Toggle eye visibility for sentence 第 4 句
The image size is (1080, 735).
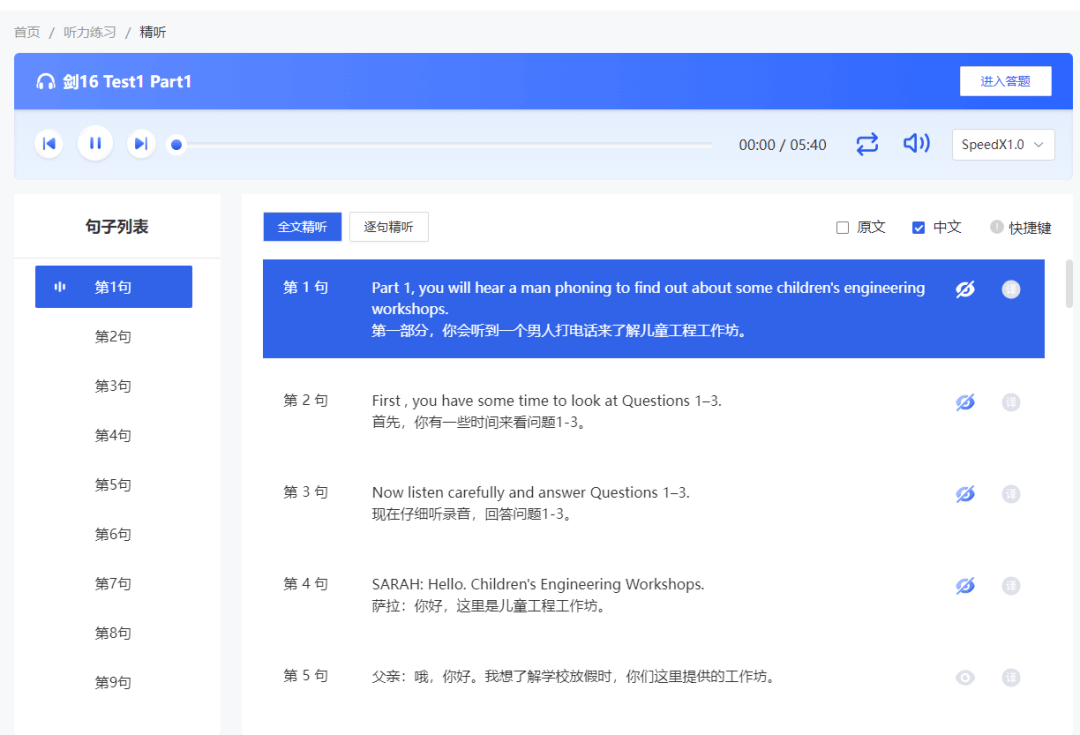coord(965,586)
